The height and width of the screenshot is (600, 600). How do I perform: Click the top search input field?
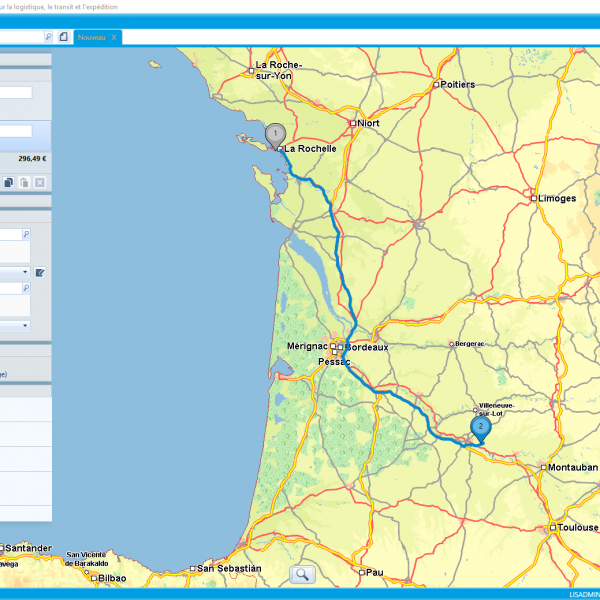click(20, 36)
